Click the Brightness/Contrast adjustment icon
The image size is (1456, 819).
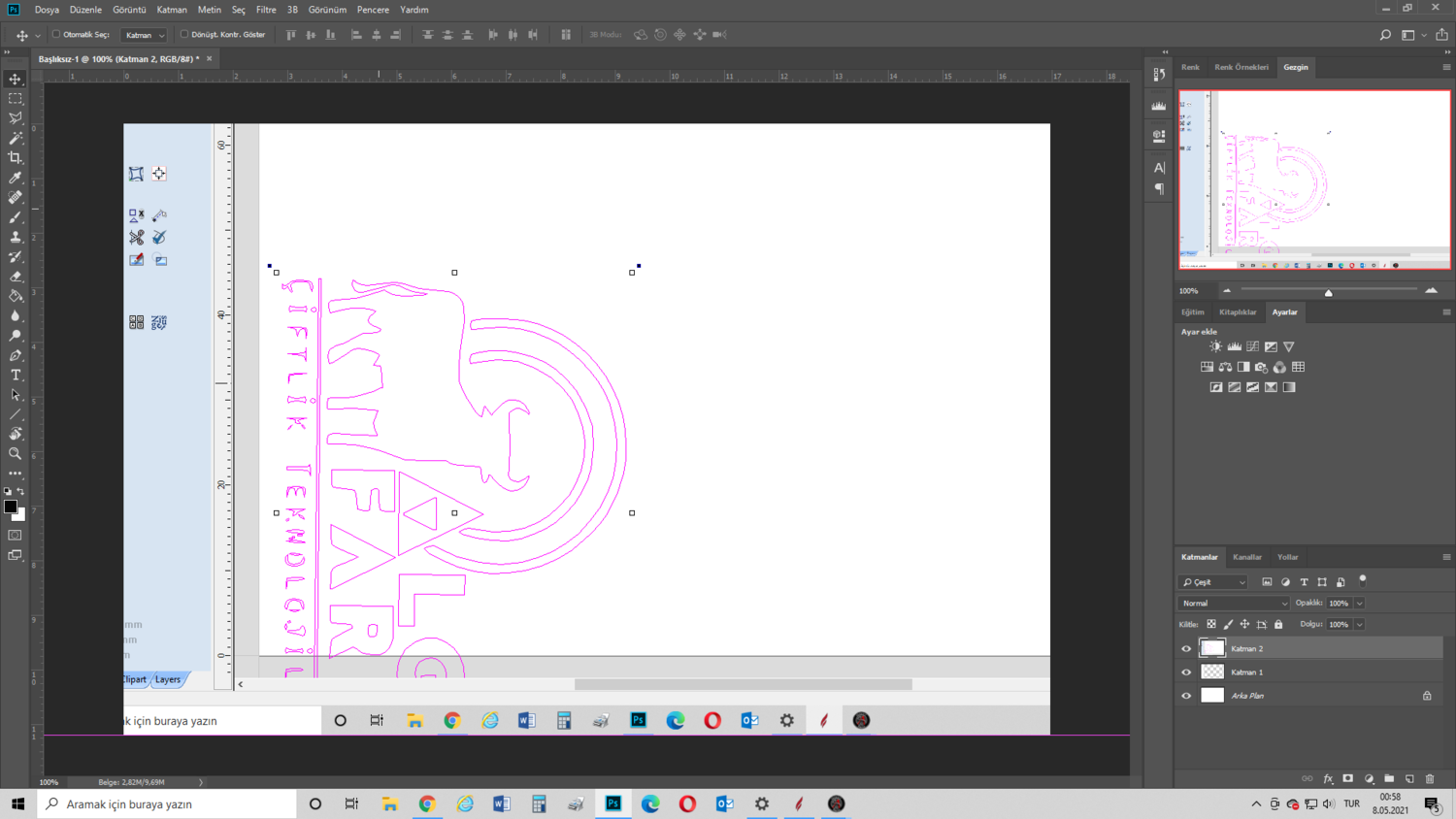[x=1215, y=346]
